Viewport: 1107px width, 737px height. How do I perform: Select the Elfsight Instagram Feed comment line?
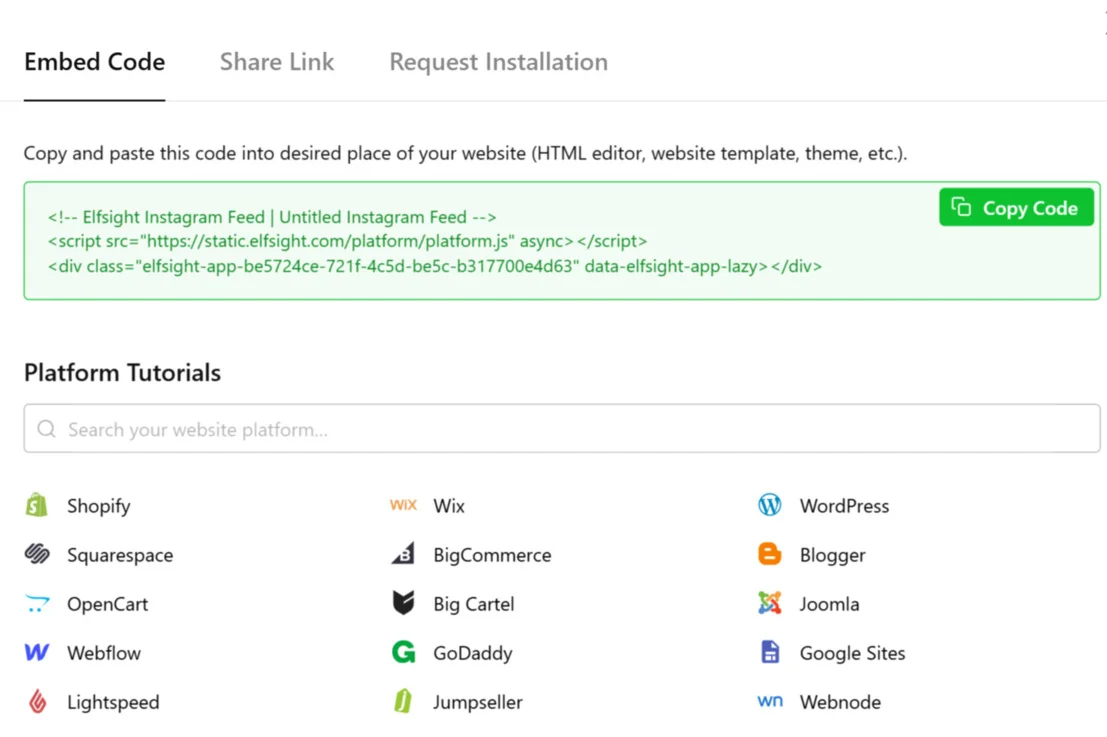[272, 217]
